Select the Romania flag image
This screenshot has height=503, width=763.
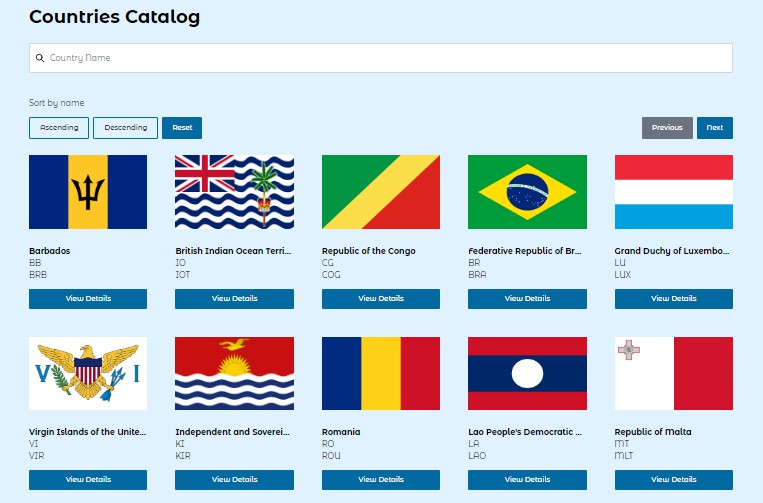[x=380, y=374]
